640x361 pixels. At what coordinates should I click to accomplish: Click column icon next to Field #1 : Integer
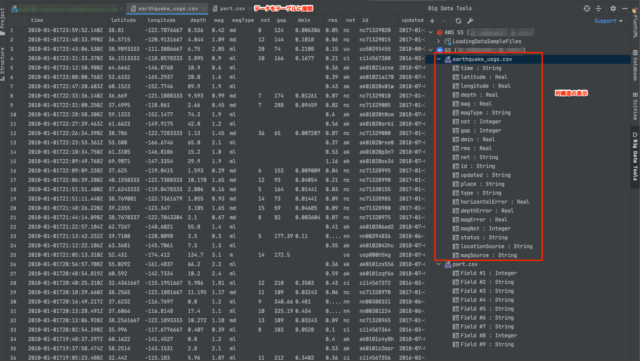point(456,273)
